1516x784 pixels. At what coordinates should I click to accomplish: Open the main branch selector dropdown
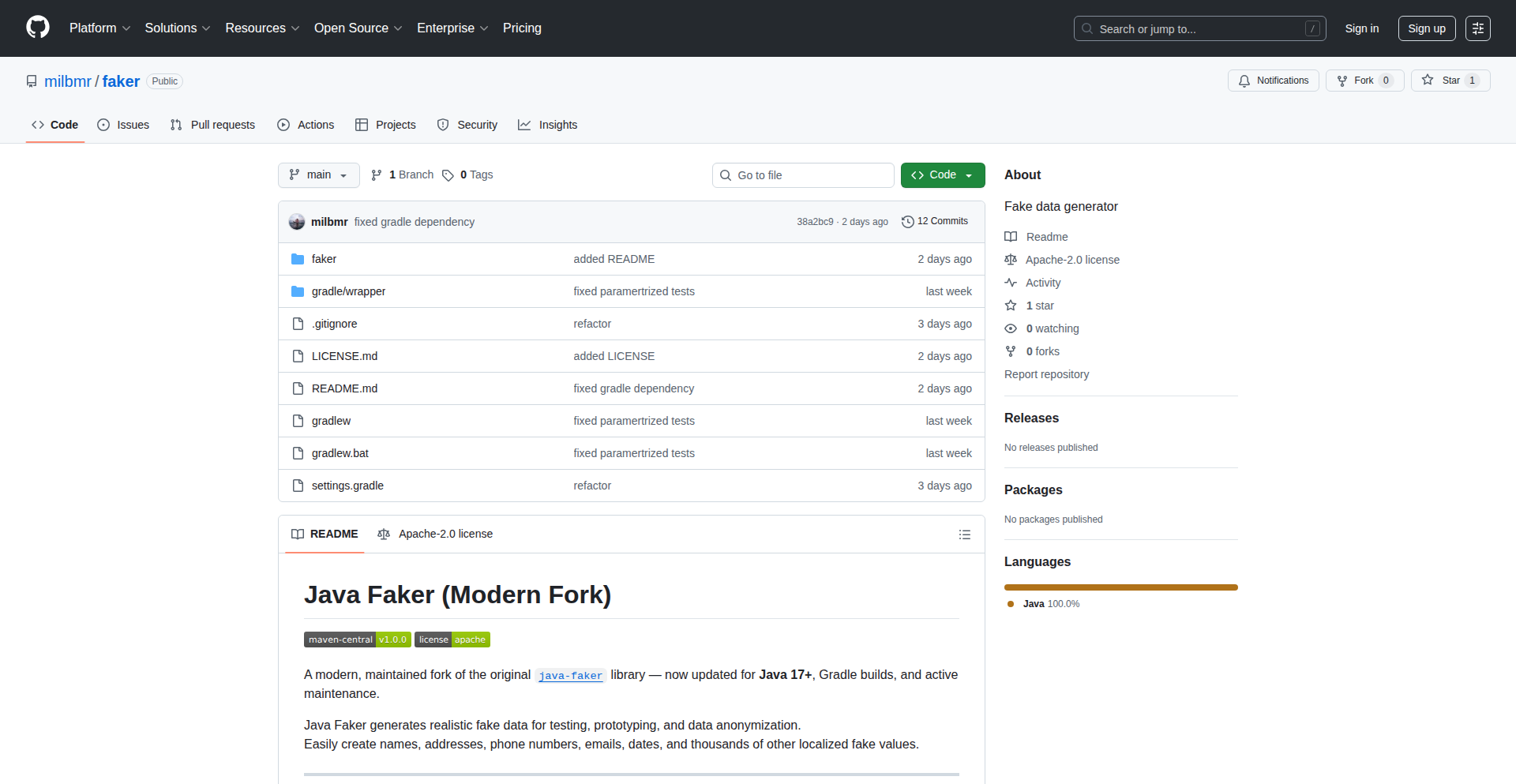coord(319,175)
